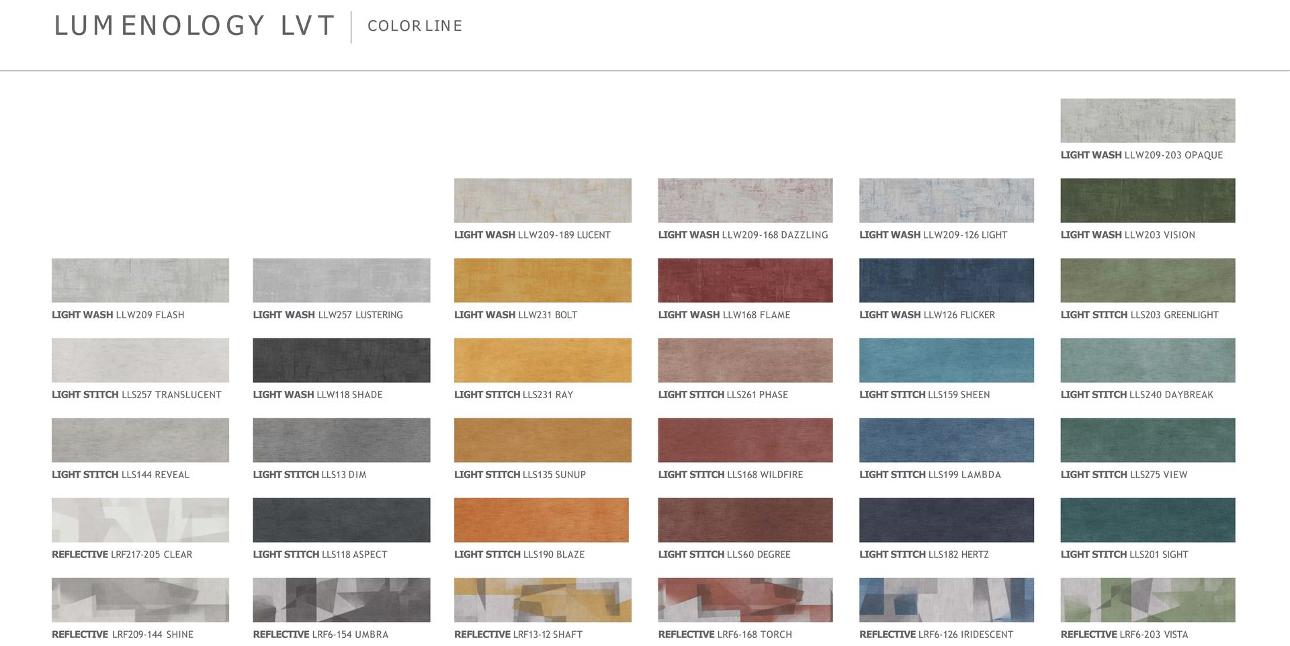Viewport: 1290px width, 646px height.
Task: Click the "LIGHT STITCH LLS199 LAMBDA" label
Action: coord(930,475)
